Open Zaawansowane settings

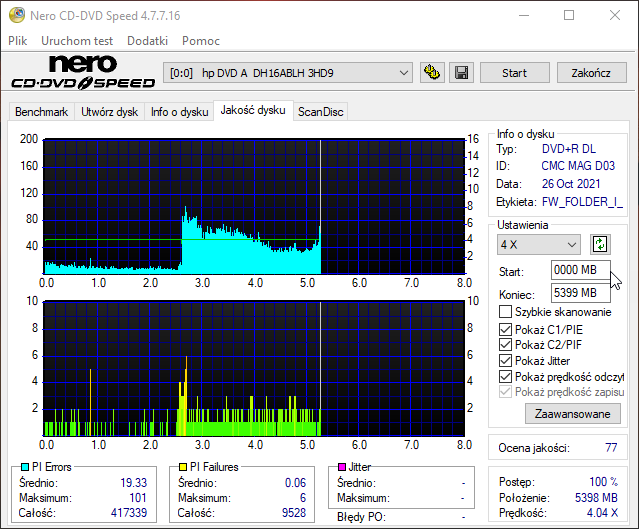click(573, 414)
